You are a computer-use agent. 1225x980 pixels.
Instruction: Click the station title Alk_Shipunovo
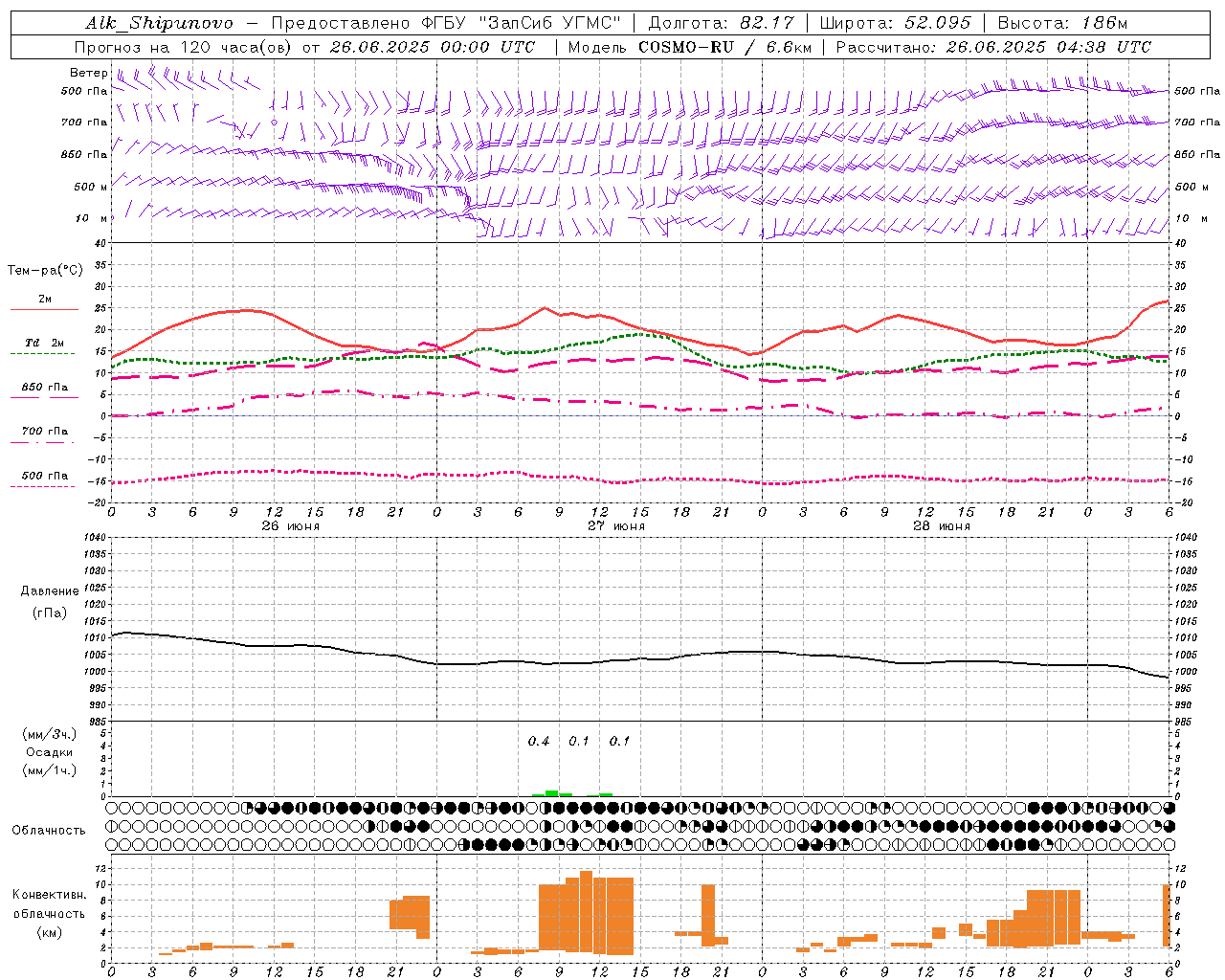pos(159,23)
